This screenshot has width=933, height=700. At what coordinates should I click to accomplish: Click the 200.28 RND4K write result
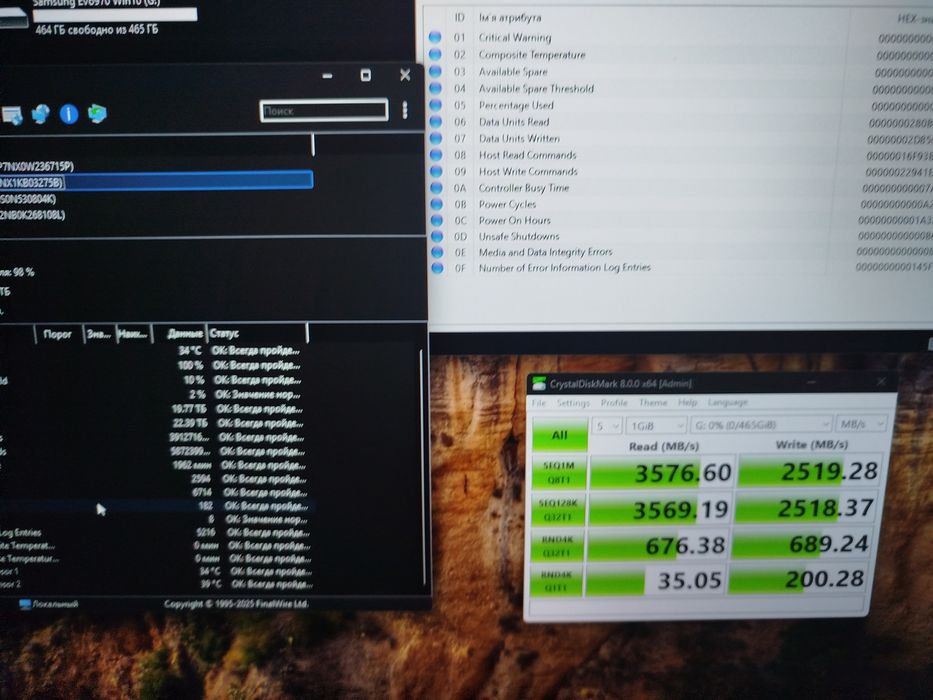(x=799, y=579)
